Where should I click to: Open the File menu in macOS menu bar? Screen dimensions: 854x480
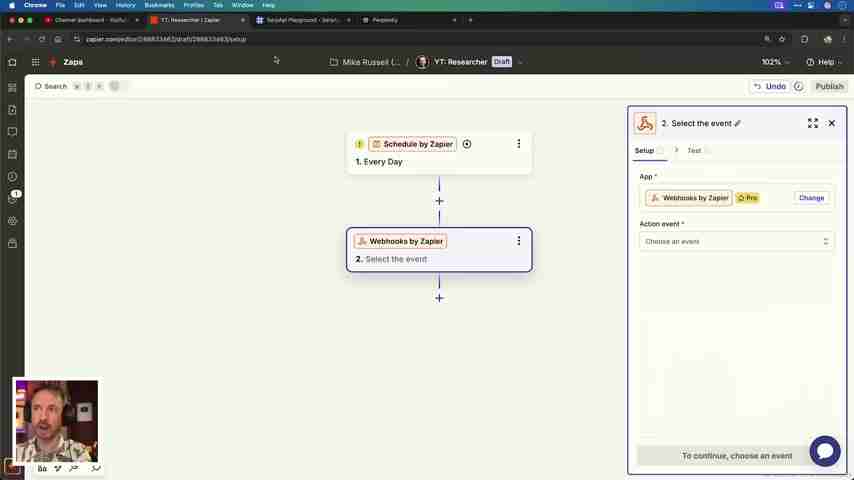point(60,5)
